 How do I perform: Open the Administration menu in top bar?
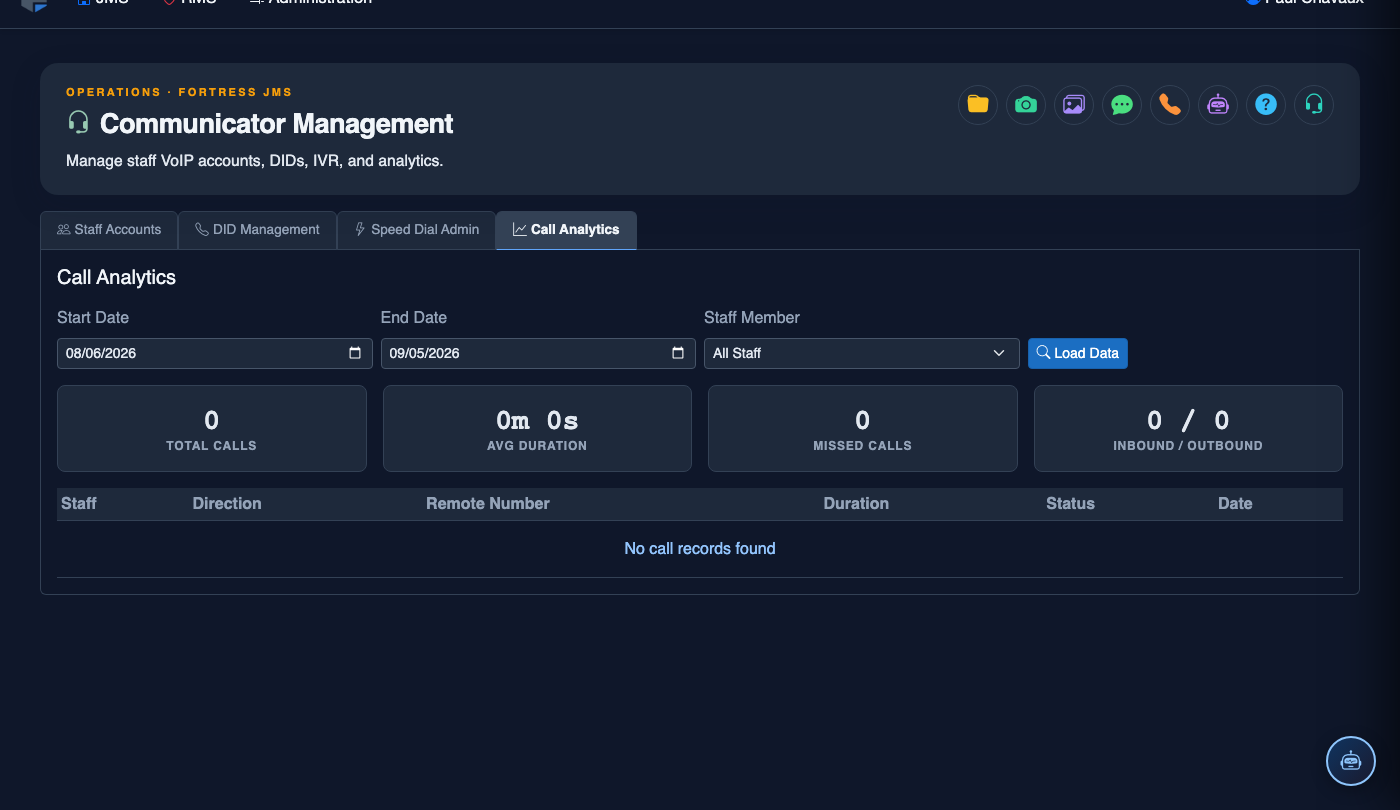(311, 3)
